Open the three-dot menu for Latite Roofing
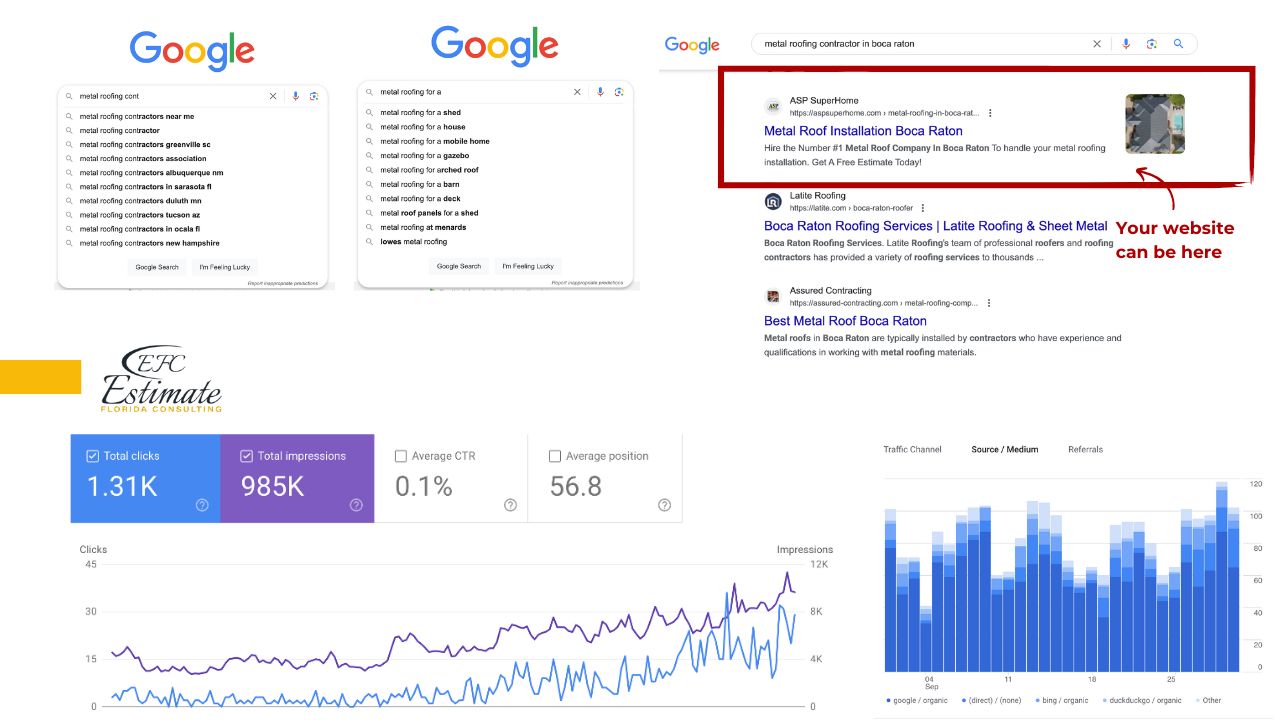Viewport: 1280px width, 720px height. point(922,208)
